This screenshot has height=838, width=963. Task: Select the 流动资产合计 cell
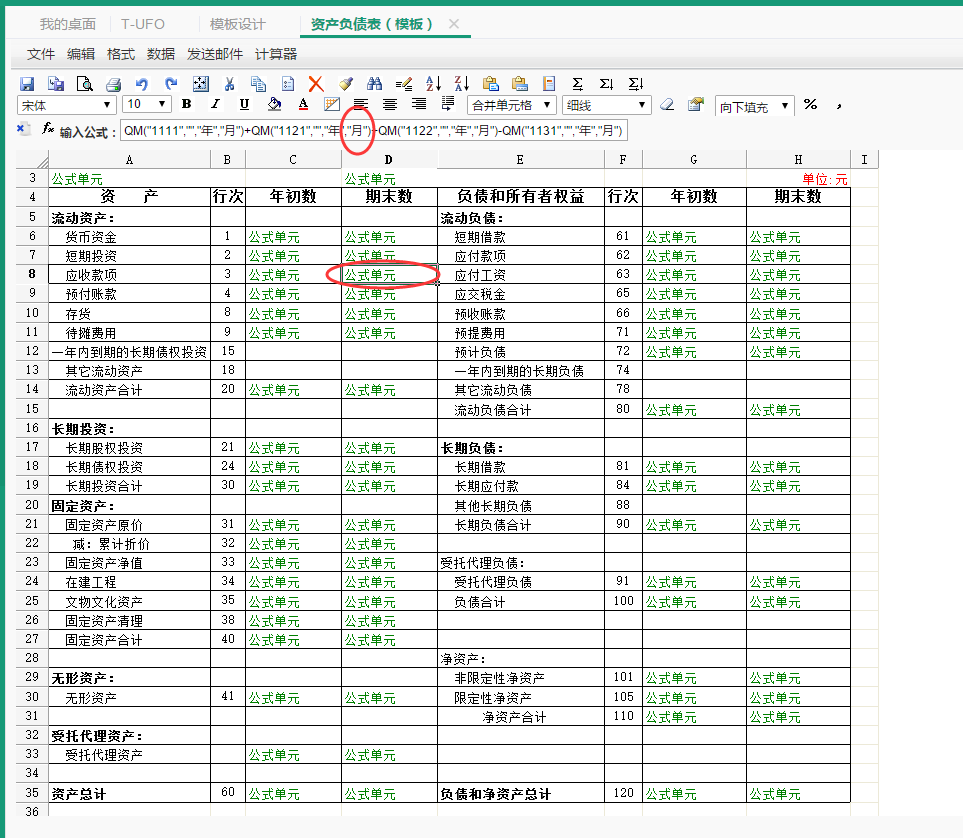coord(129,390)
